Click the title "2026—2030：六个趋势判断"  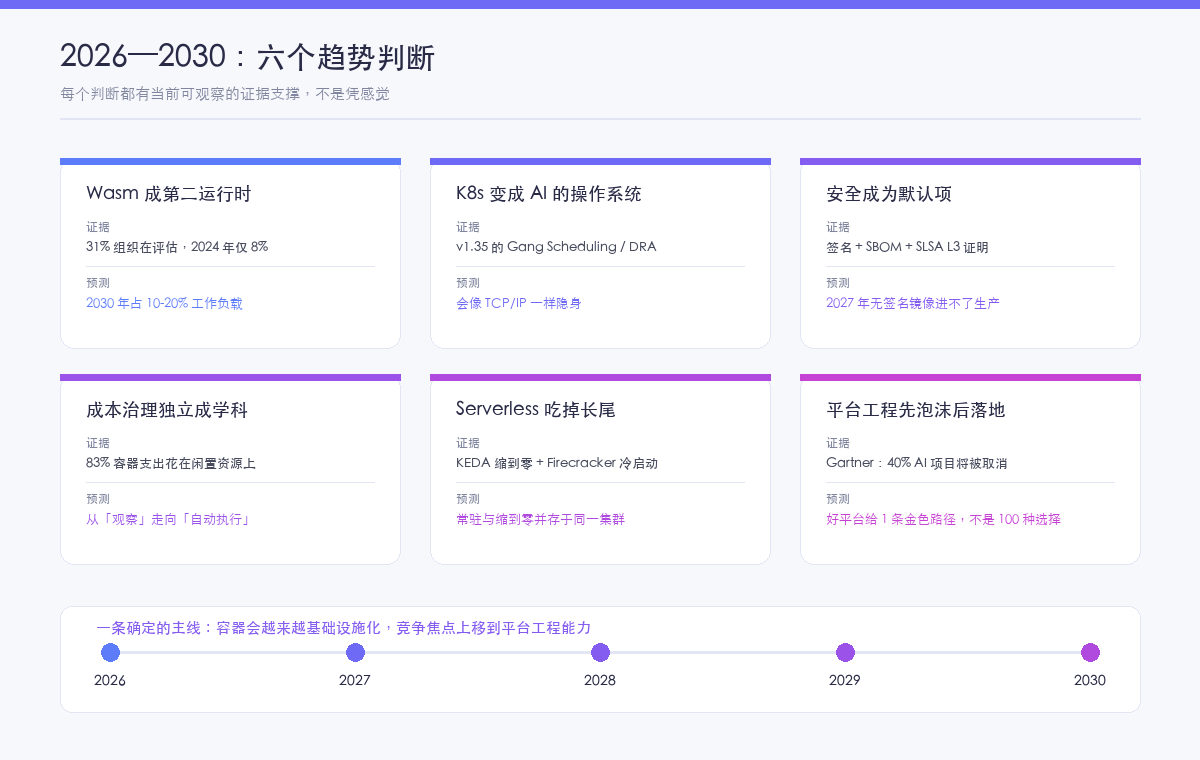pos(247,58)
